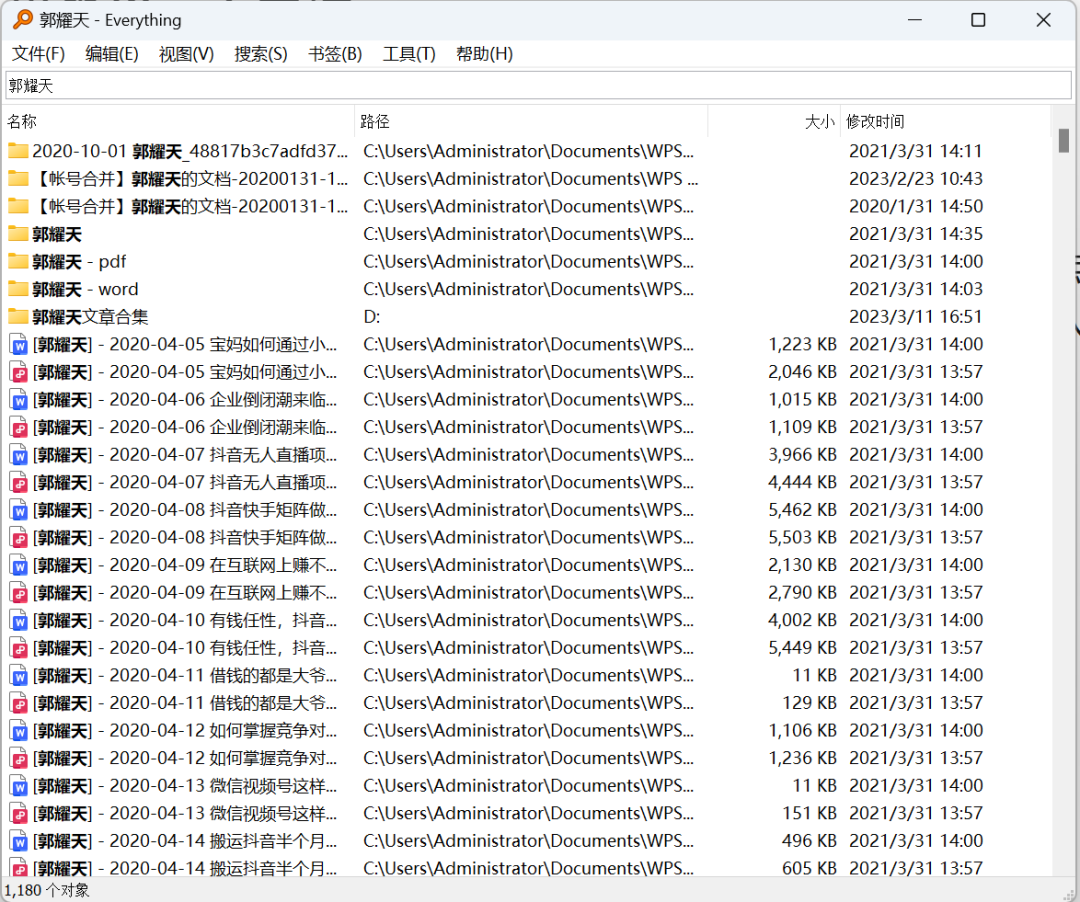
Task: Click the 路径 column header
Action: [375, 121]
